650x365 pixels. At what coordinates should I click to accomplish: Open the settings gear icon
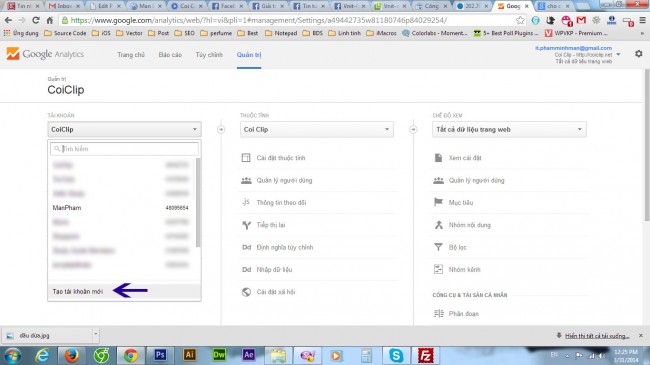coord(638,54)
